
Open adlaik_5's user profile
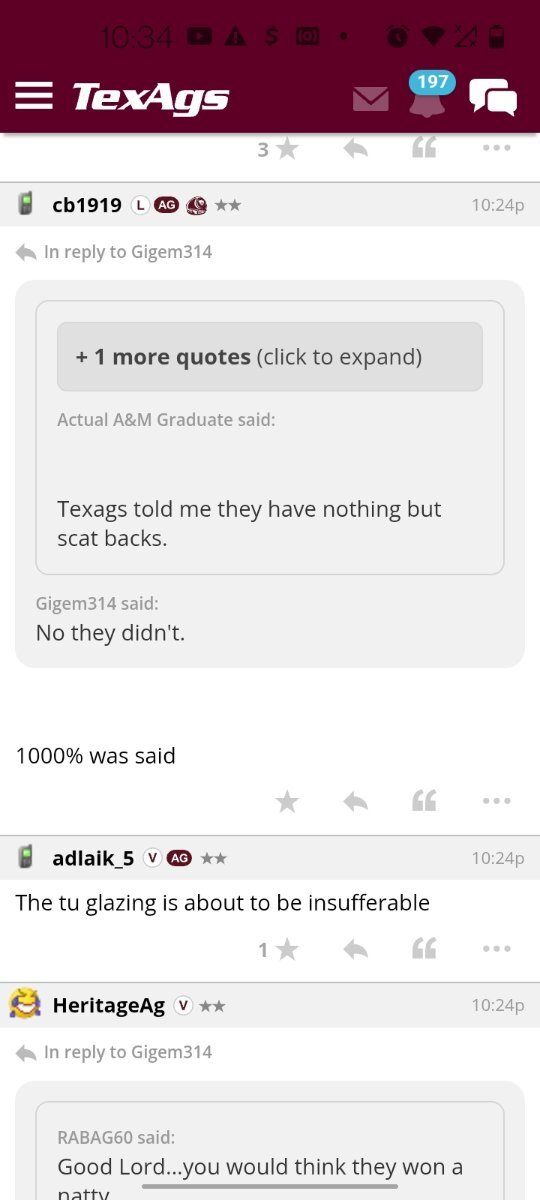click(93, 858)
